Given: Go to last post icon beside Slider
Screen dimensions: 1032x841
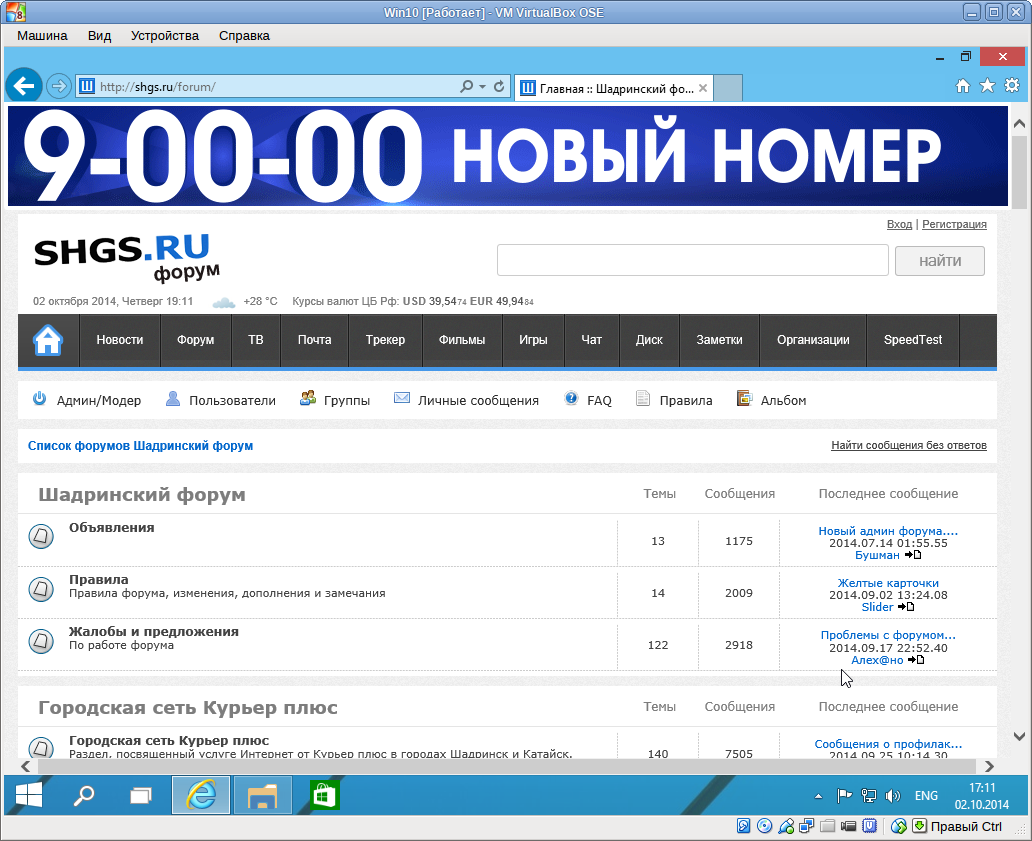Looking at the screenshot, I should (906, 607).
